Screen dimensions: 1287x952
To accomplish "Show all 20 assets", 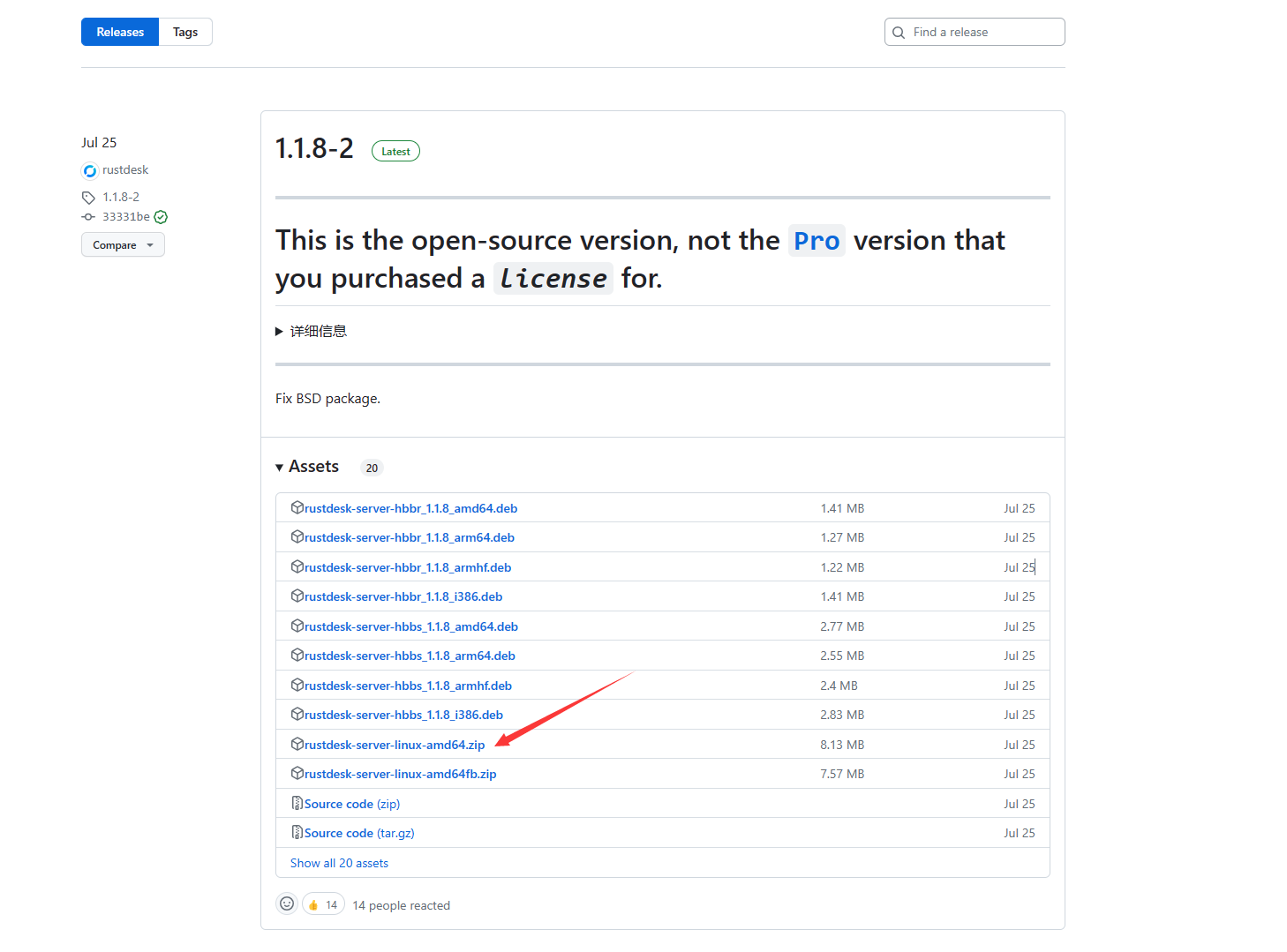I will click(x=339, y=863).
